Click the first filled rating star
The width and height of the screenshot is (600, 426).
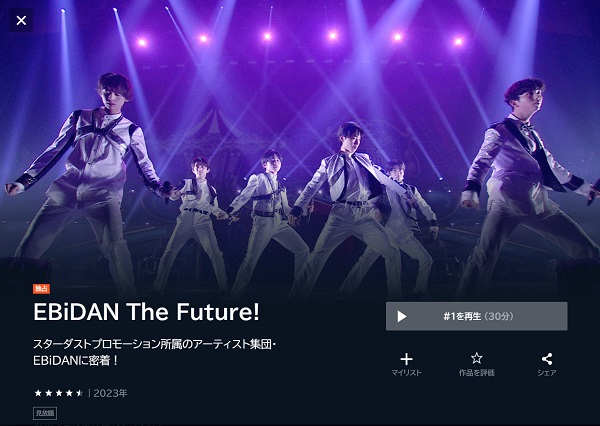pyautogui.click(x=38, y=393)
